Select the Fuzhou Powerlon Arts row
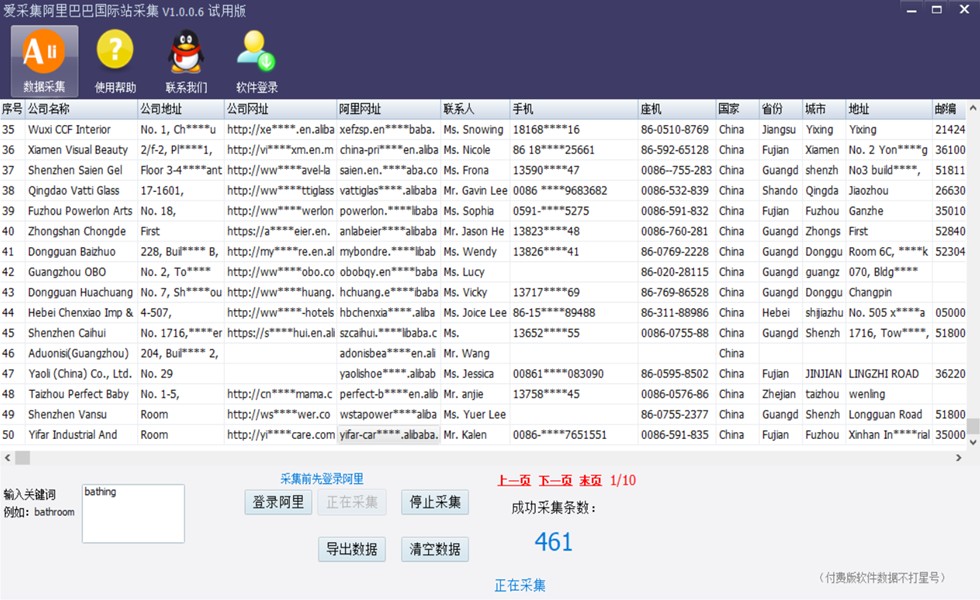980x600 pixels. point(483,211)
